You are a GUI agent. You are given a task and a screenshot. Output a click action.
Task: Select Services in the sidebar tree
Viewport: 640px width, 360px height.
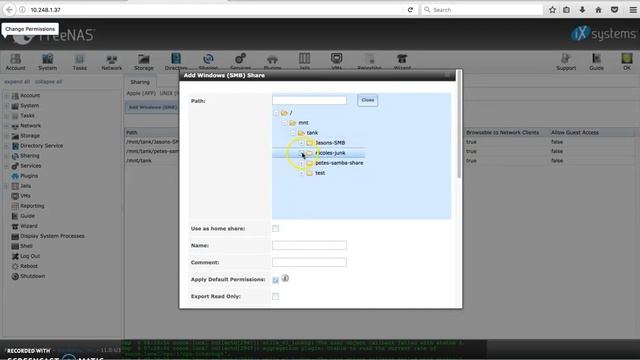(31, 166)
